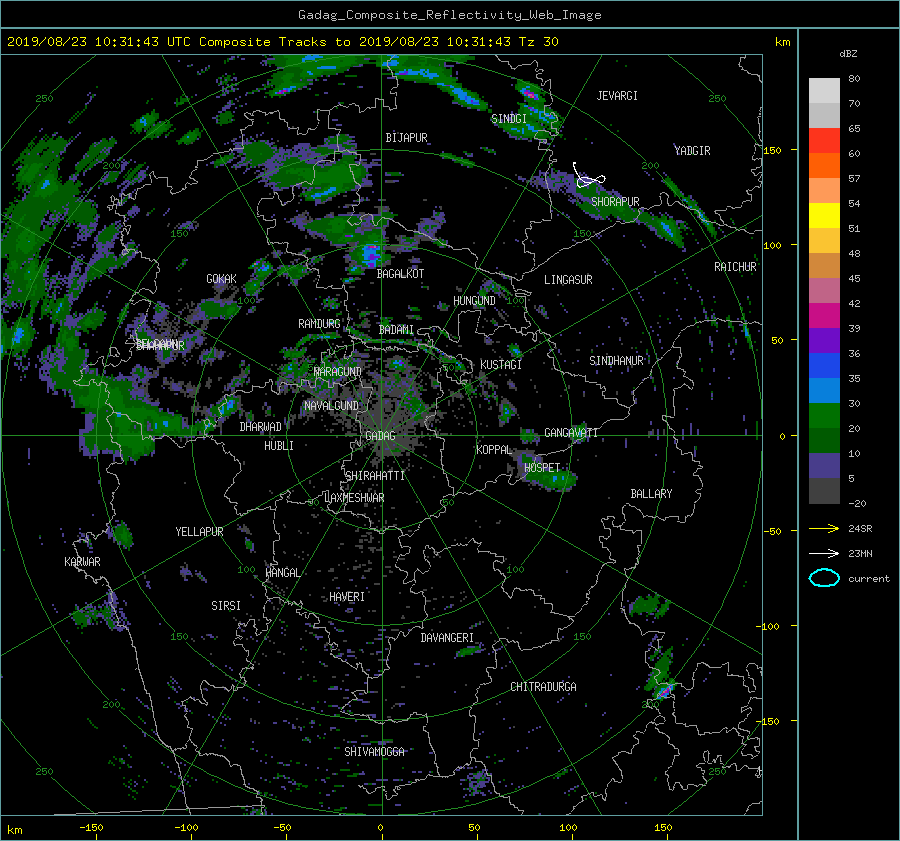Click the SIRSI place label
The image size is (900, 841).
tap(226, 606)
